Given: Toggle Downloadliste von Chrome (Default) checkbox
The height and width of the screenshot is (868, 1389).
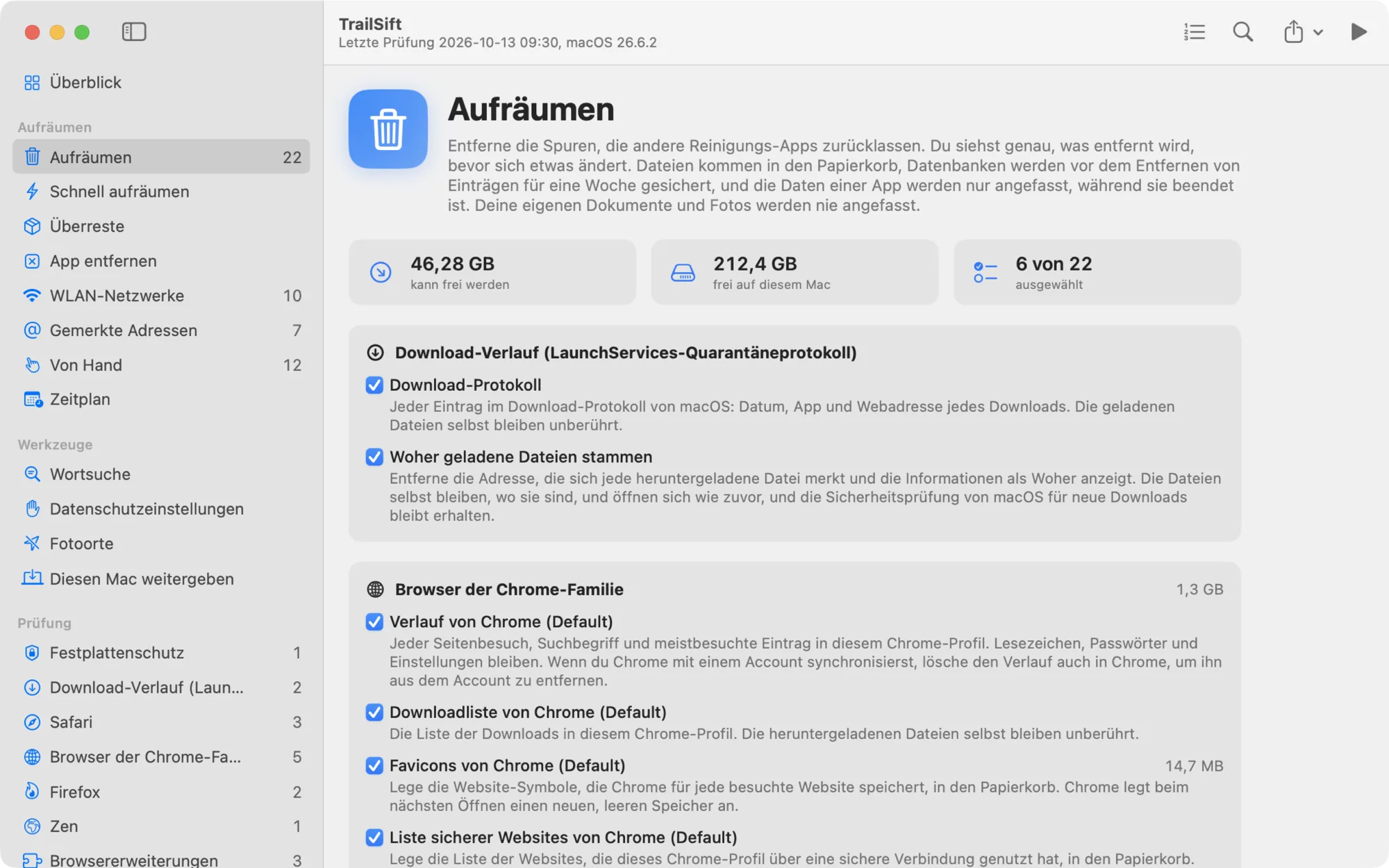Looking at the screenshot, I should [x=374, y=712].
